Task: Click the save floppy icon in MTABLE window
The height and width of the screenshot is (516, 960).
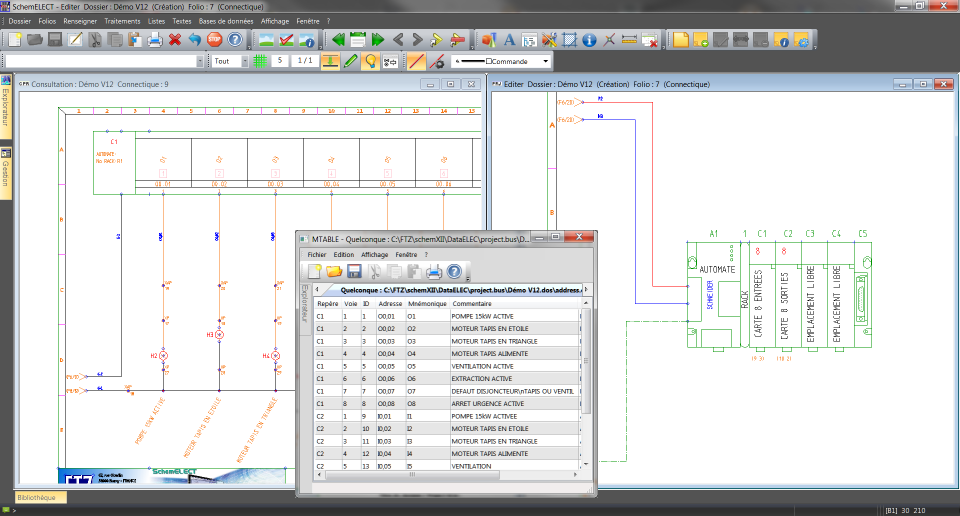Action: [x=354, y=271]
